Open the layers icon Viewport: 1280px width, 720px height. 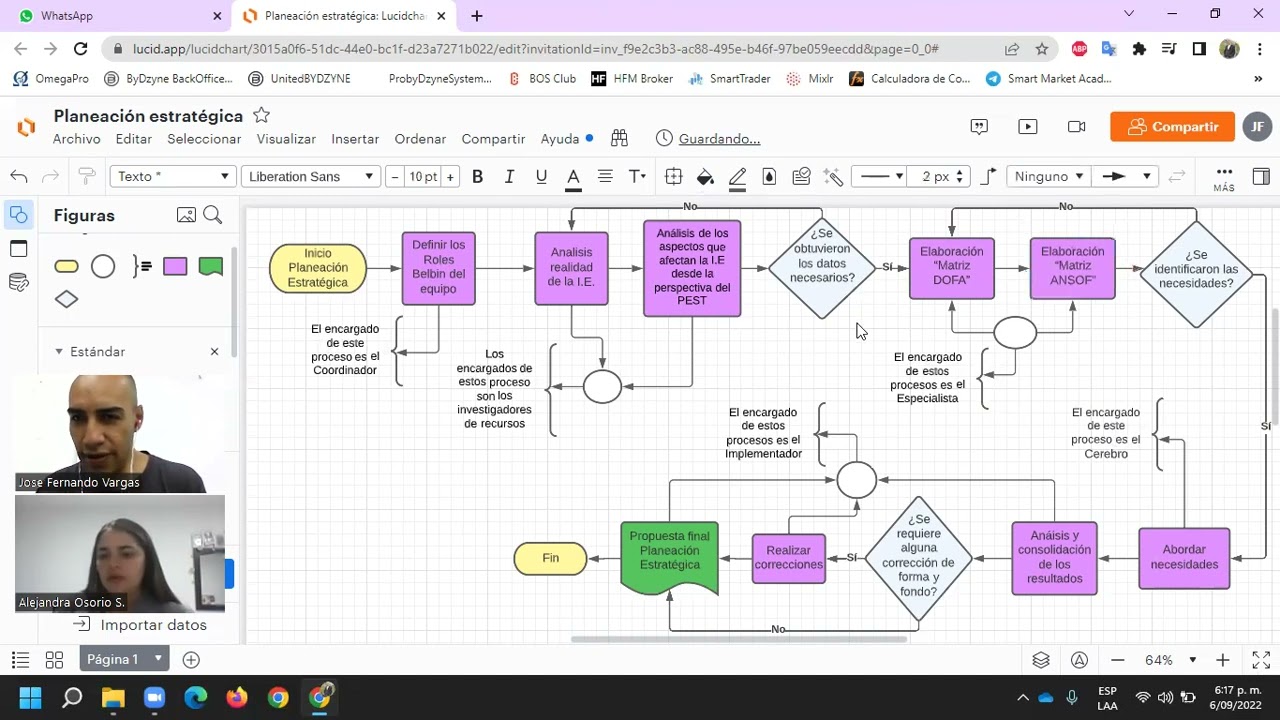tap(1041, 660)
